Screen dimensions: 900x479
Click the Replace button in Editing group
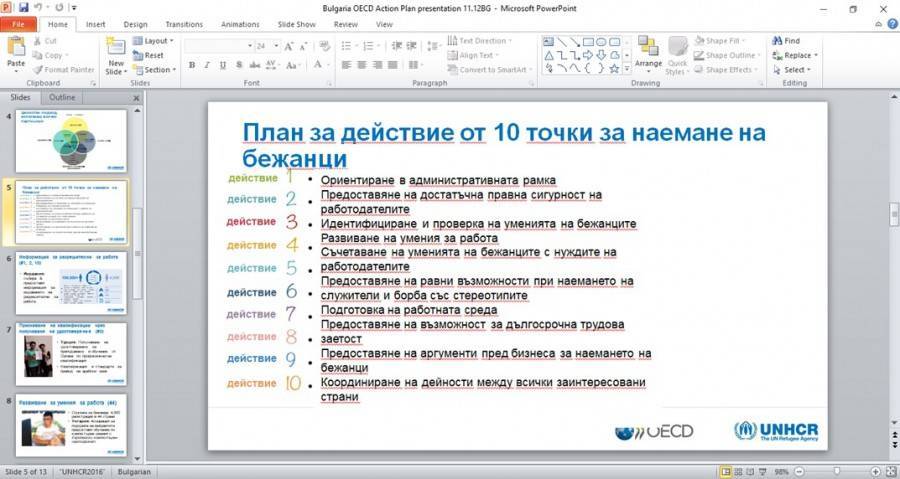(x=796, y=56)
